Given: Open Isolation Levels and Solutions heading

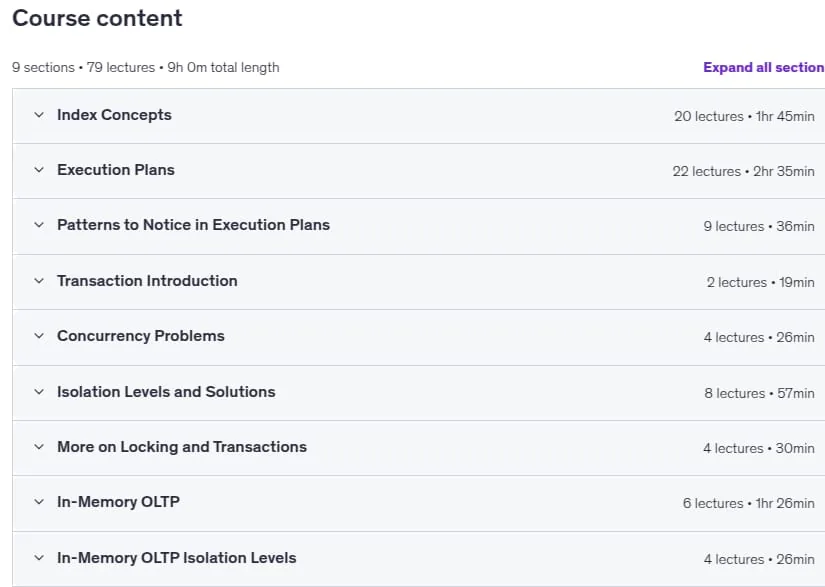Looking at the screenshot, I should point(166,391).
